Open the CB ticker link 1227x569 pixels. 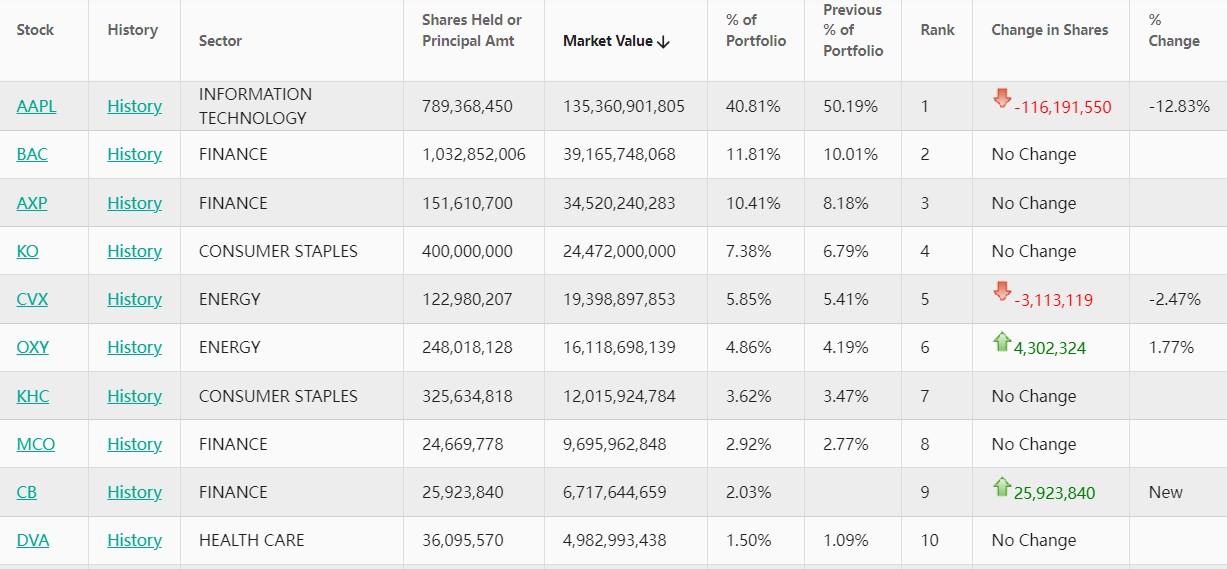[27, 492]
